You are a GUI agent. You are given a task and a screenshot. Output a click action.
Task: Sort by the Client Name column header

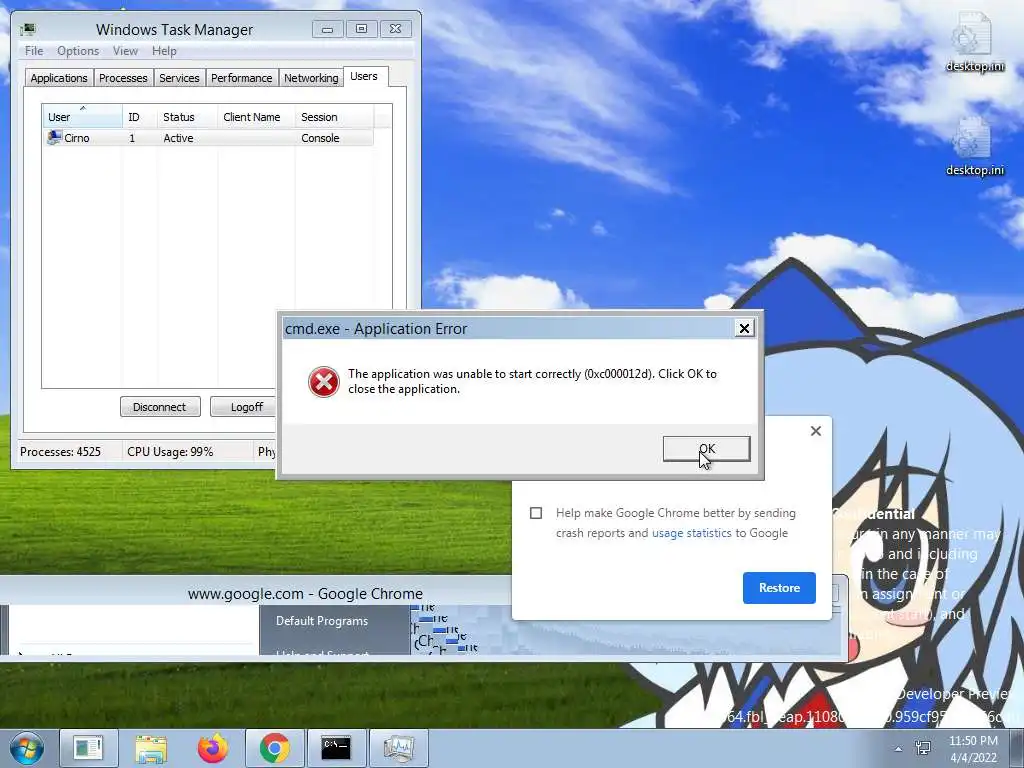pyautogui.click(x=256, y=117)
